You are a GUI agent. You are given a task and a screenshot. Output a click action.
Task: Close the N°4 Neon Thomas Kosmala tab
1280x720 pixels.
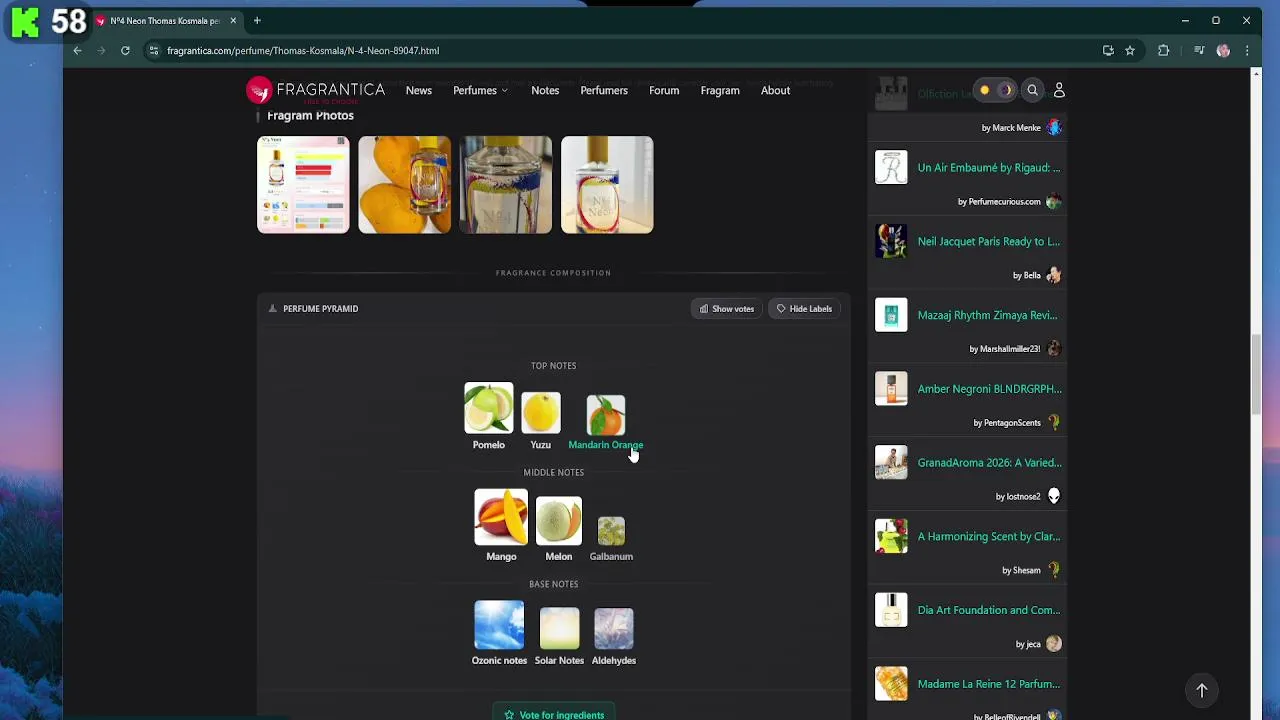(233, 20)
